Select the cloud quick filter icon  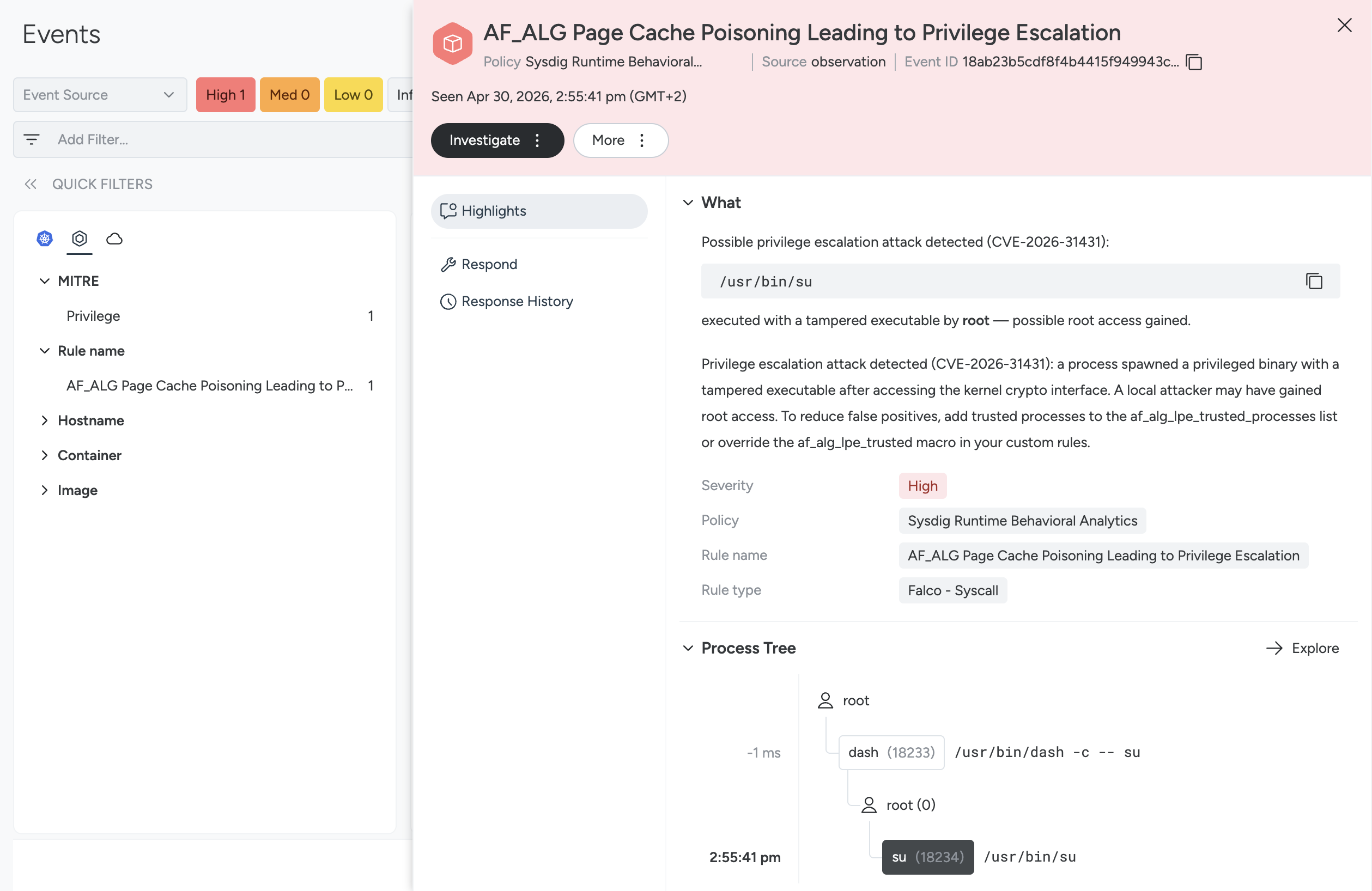tap(115, 239)
